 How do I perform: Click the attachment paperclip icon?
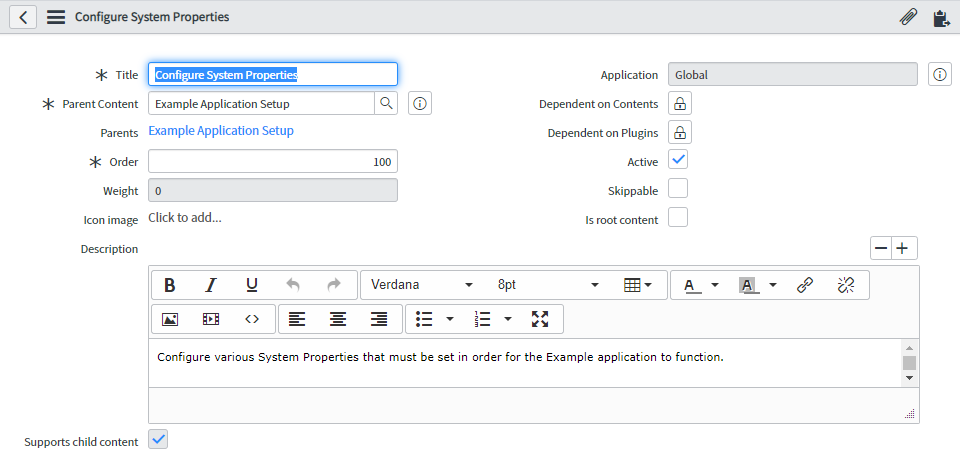pyautogui.click(x=908, y=17)
